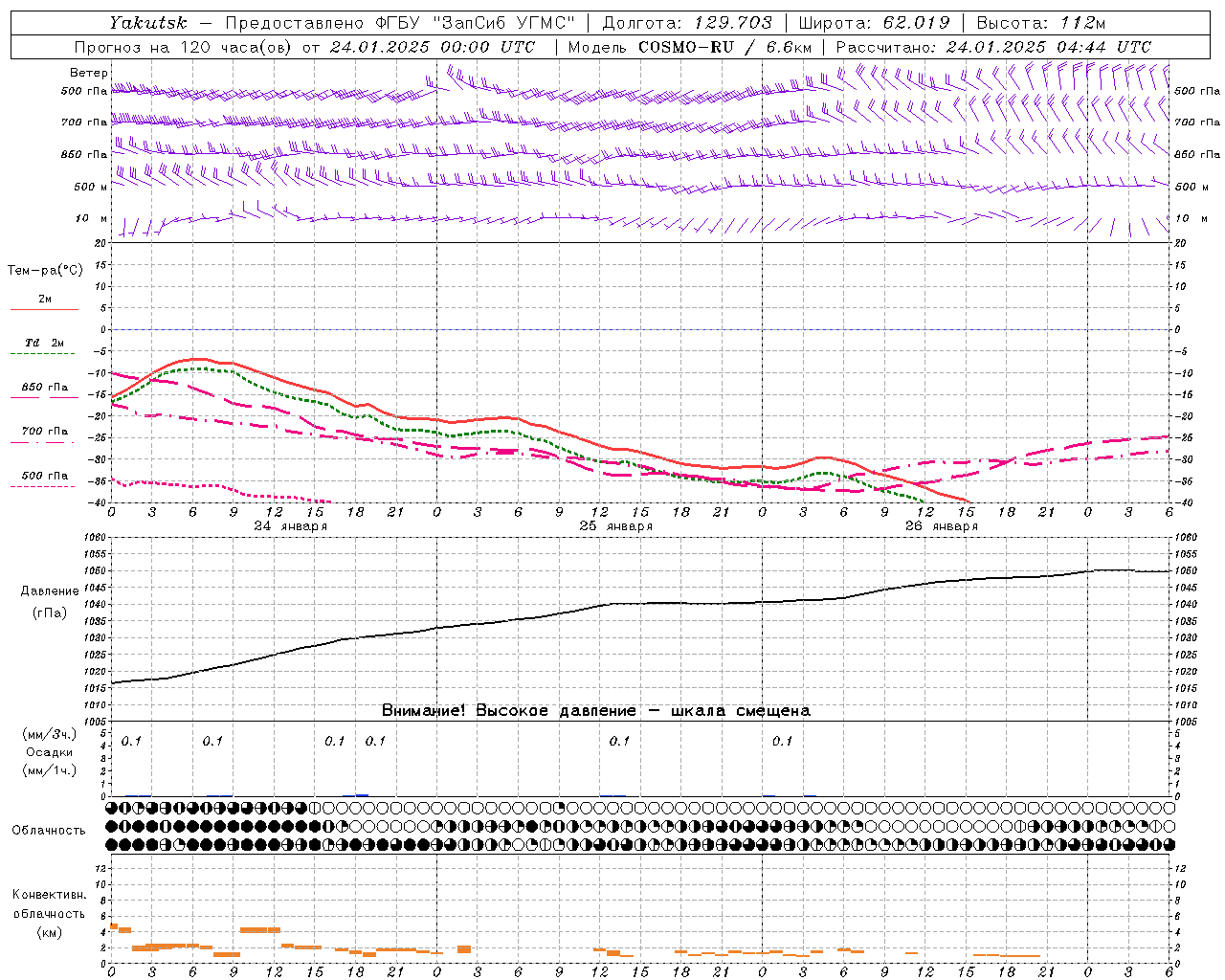The height and width of the screenshot is (980, 1225).
Task: Click the '25 января' date label
Action: tap(615, 526)
